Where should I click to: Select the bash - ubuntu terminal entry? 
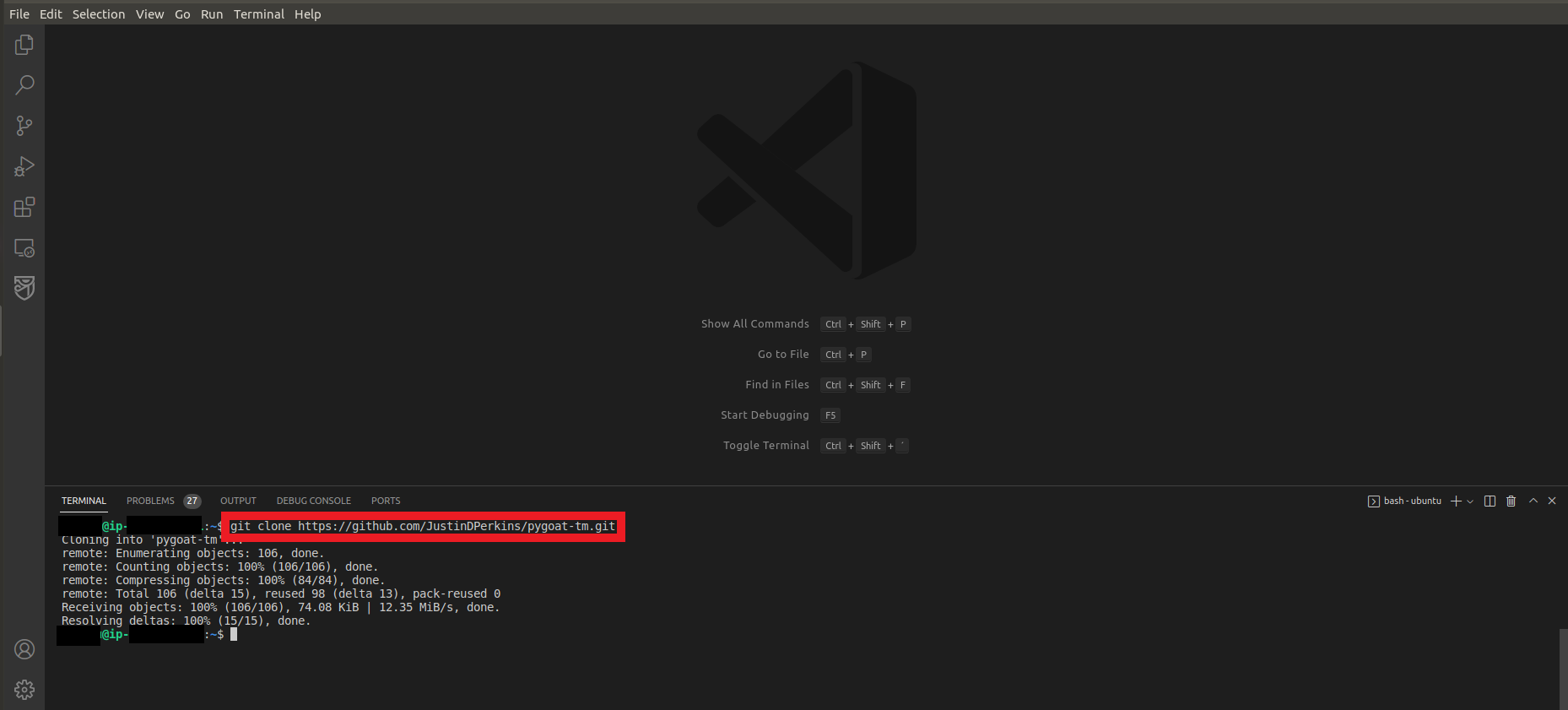(x=1404, y=501)
